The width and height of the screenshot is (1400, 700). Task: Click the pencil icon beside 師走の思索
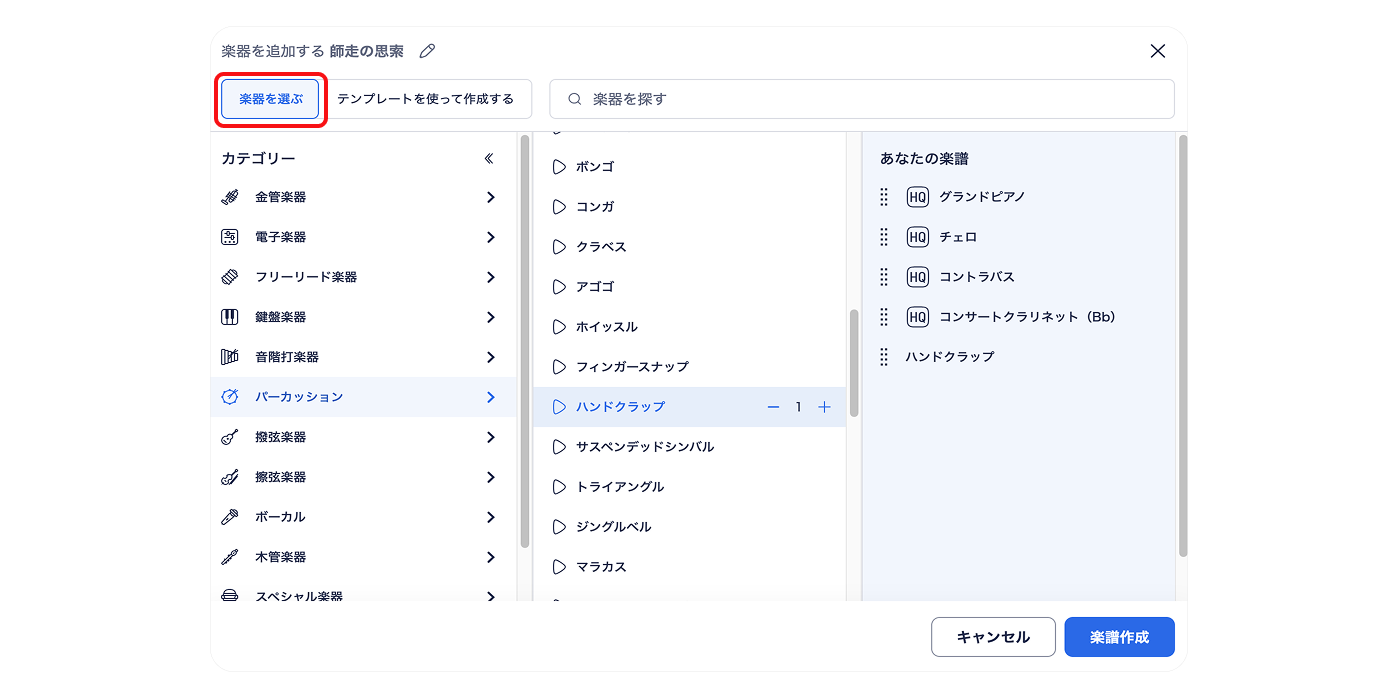coord(427,50)
